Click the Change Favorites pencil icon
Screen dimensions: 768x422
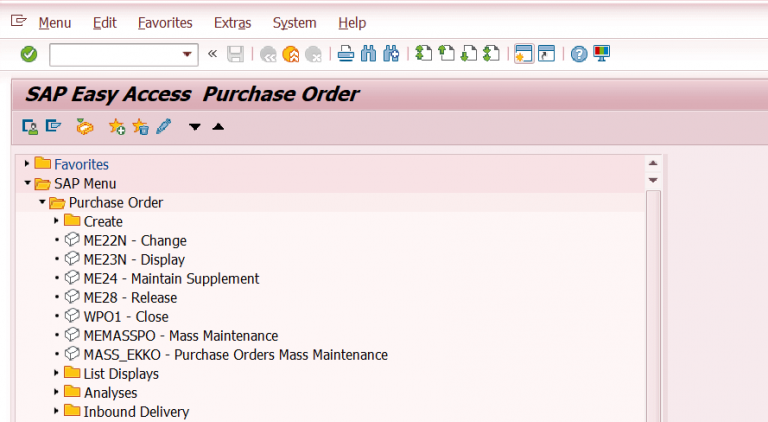pos(164,126)
